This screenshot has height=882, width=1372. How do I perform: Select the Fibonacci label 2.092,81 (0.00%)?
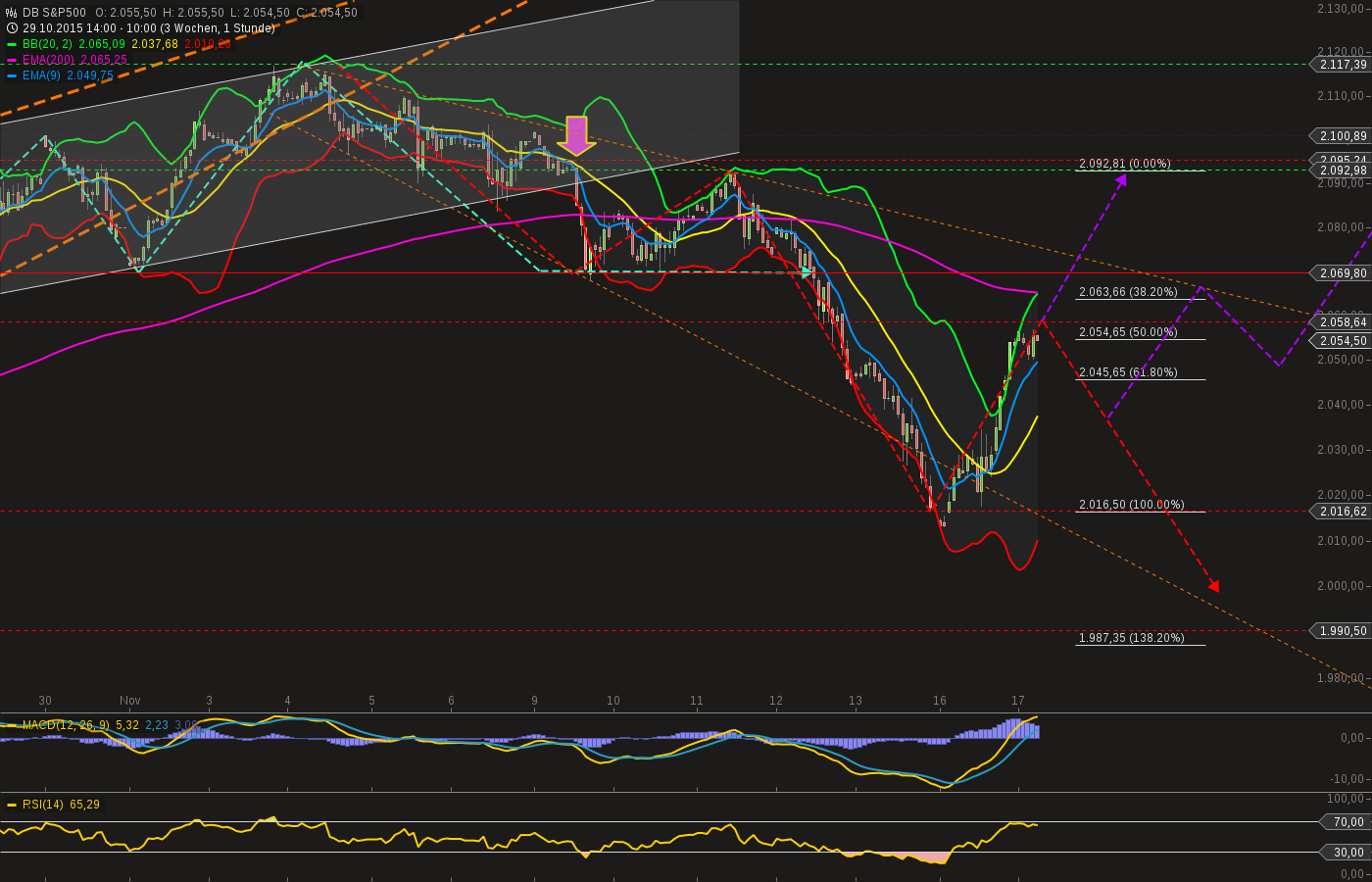click(1125, 164)
